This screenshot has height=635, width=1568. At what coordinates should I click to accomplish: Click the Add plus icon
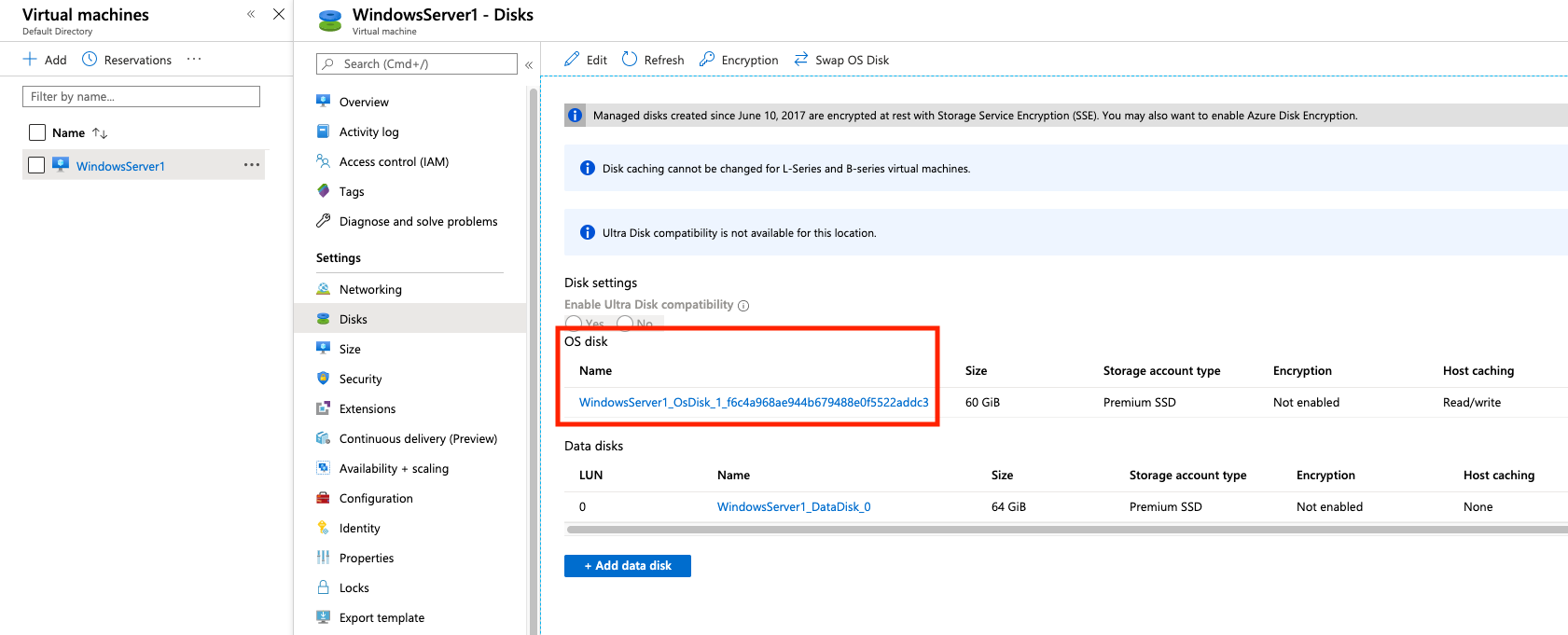pyautogui.click(x=30, y=60)
